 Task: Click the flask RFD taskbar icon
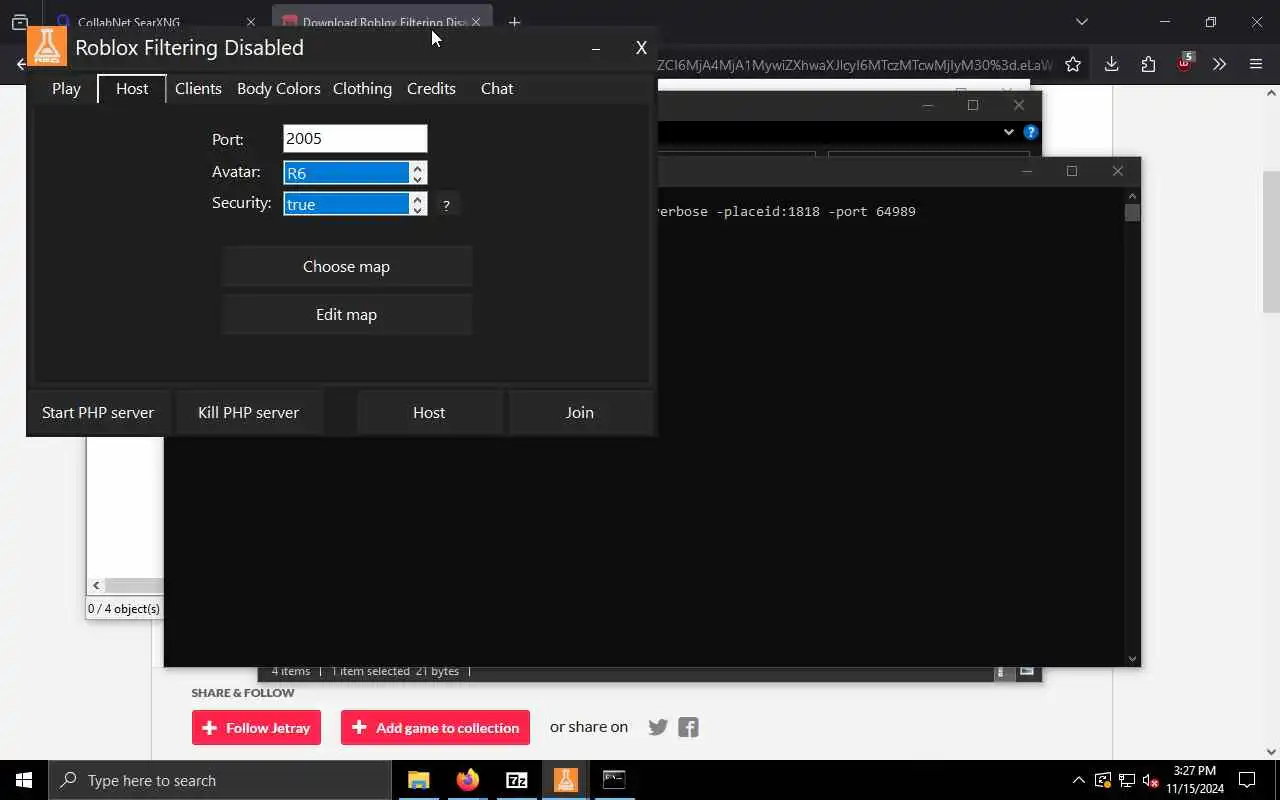[x=565, y=780]
